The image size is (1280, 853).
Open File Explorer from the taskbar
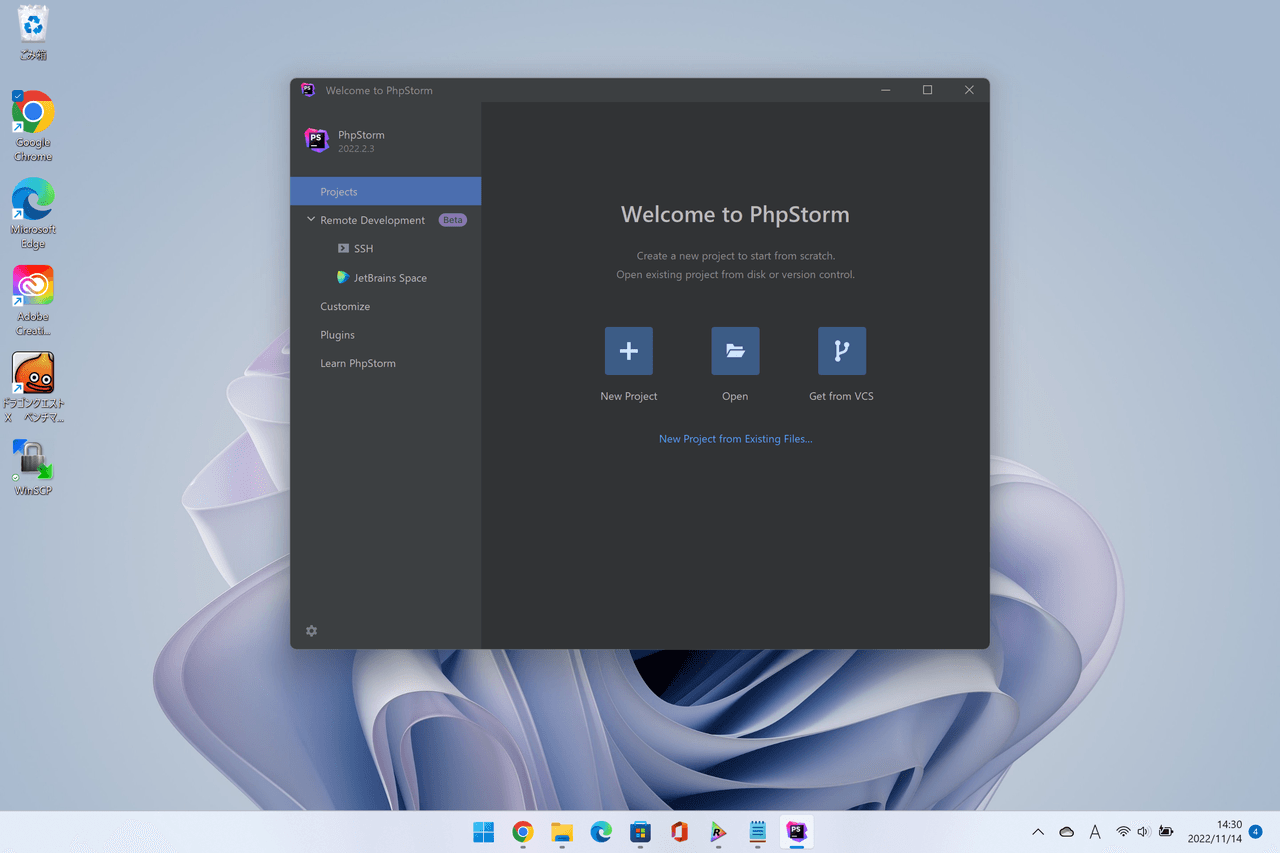pyautogui.click(x=562, y=832)
